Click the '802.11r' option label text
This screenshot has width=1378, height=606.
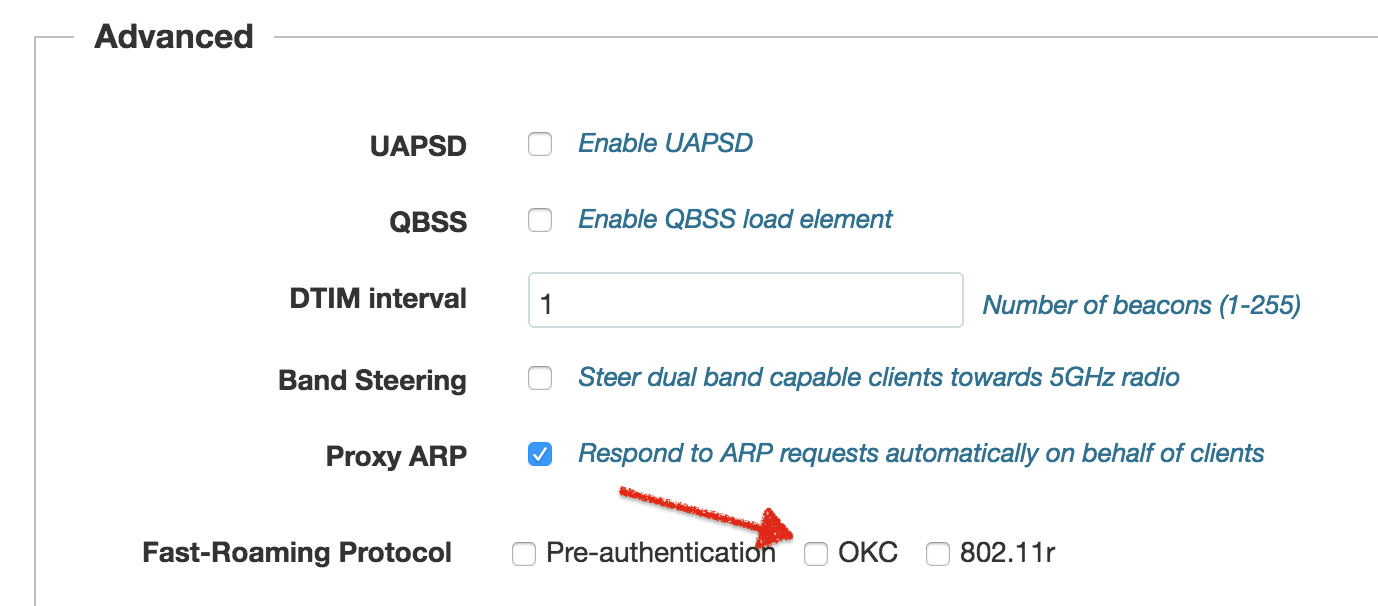point(1007,552)
